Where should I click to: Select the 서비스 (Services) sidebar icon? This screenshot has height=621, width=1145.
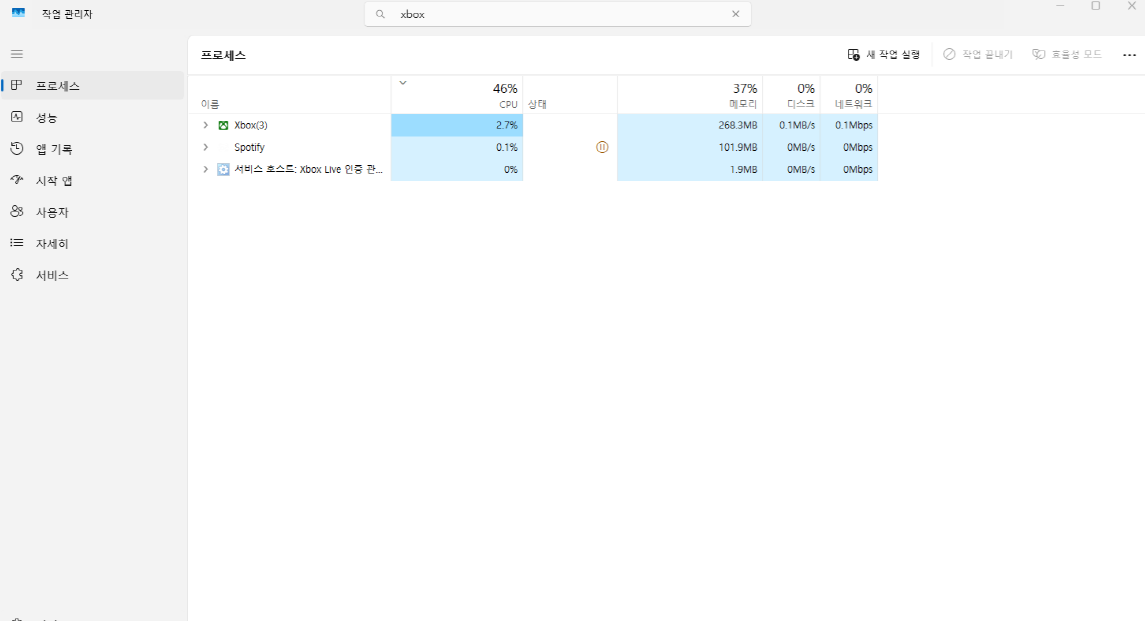(17, 275)
